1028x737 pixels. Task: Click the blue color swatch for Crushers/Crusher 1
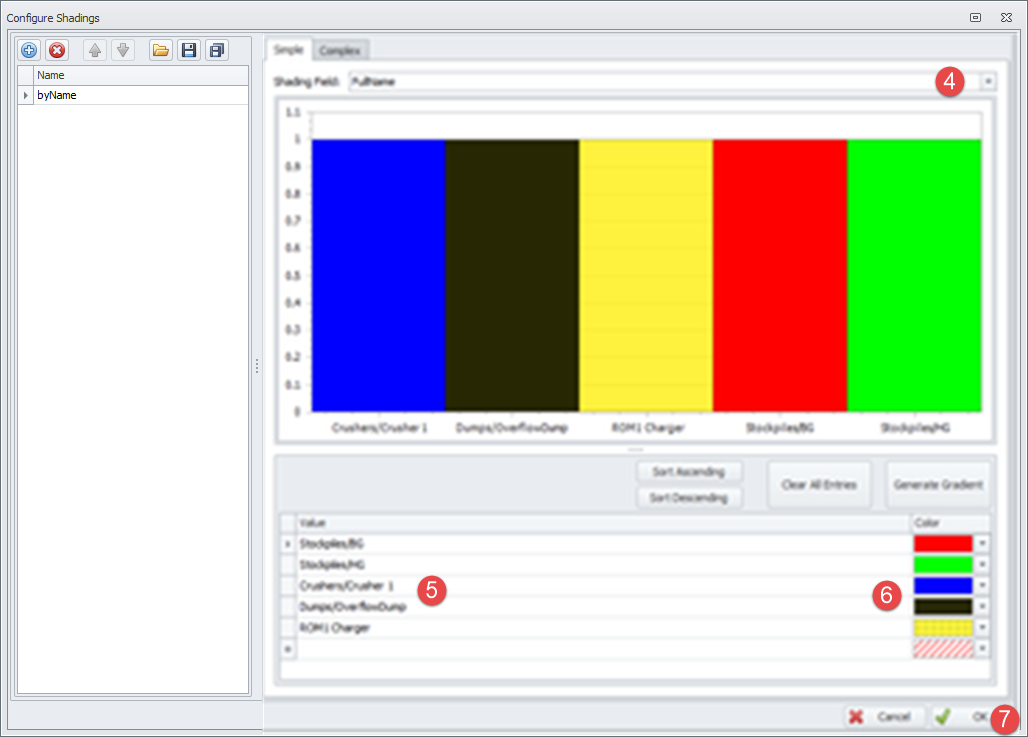(x=941, y=585)
